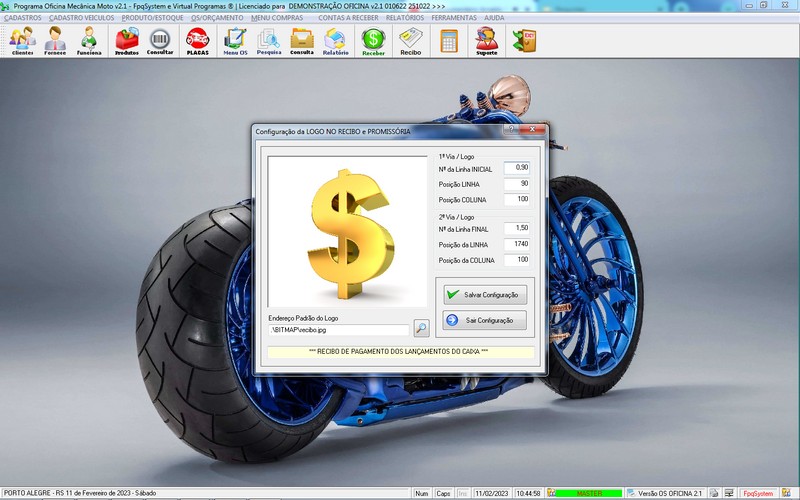Browse logo file with magnifier button
800x500 pixels.
(x=421, y=328)
